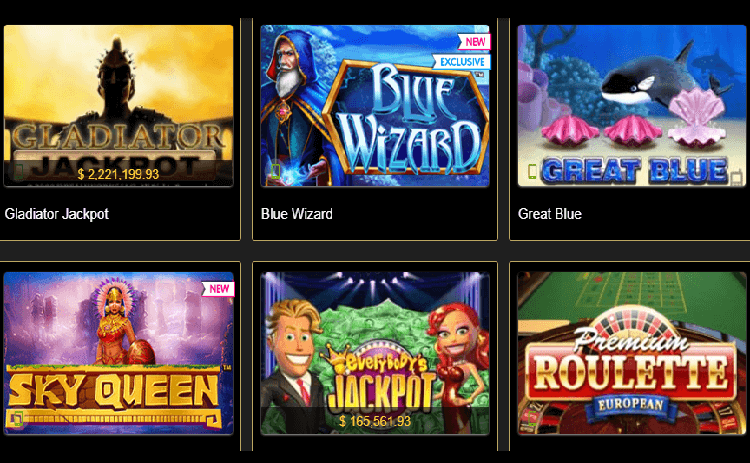Open Premium Roulette European game thumbnail
The height and width of the screenshot is (463, 750).
click(632, 353)
